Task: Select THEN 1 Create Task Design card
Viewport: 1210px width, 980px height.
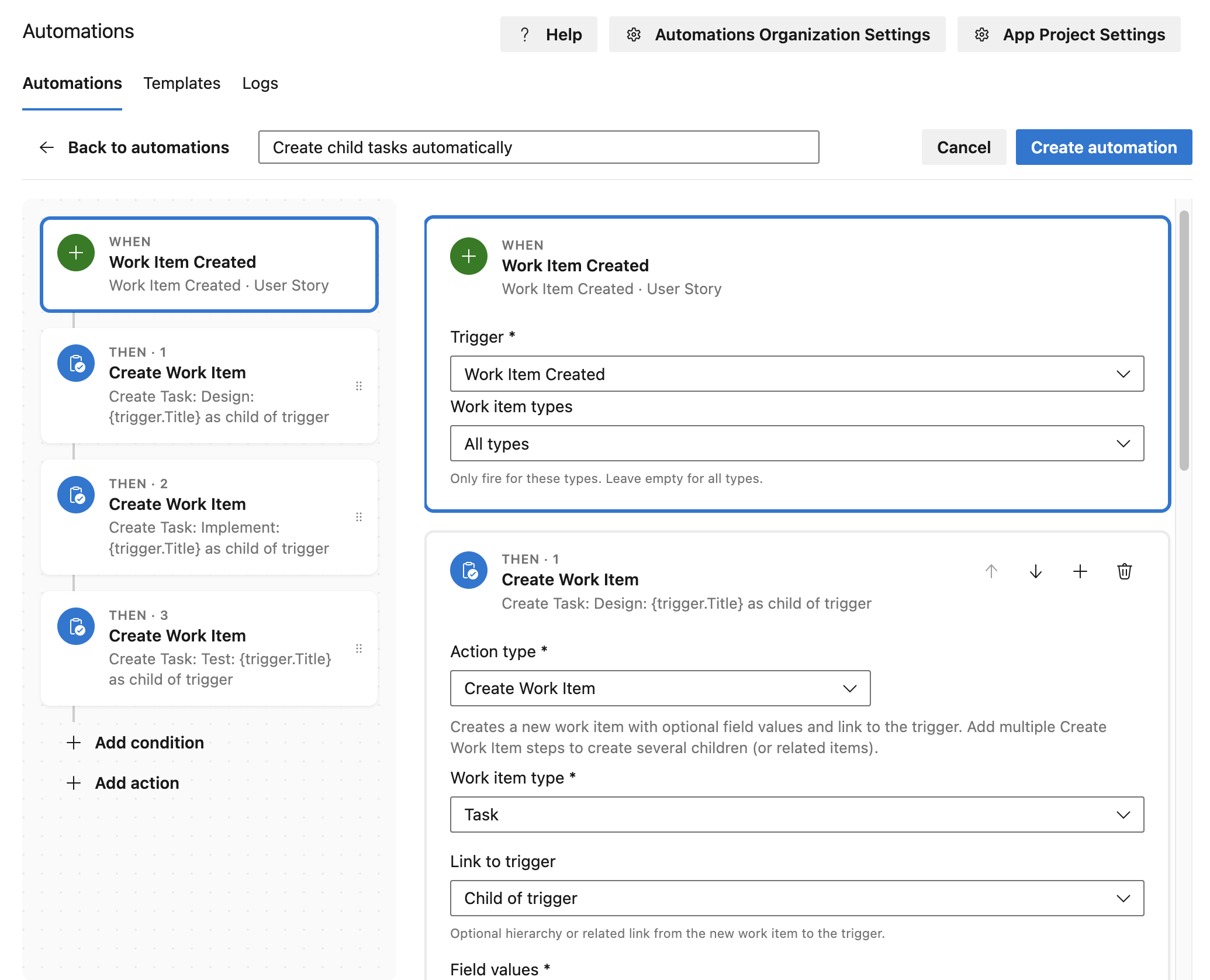Action: click(x=209, y=386)
